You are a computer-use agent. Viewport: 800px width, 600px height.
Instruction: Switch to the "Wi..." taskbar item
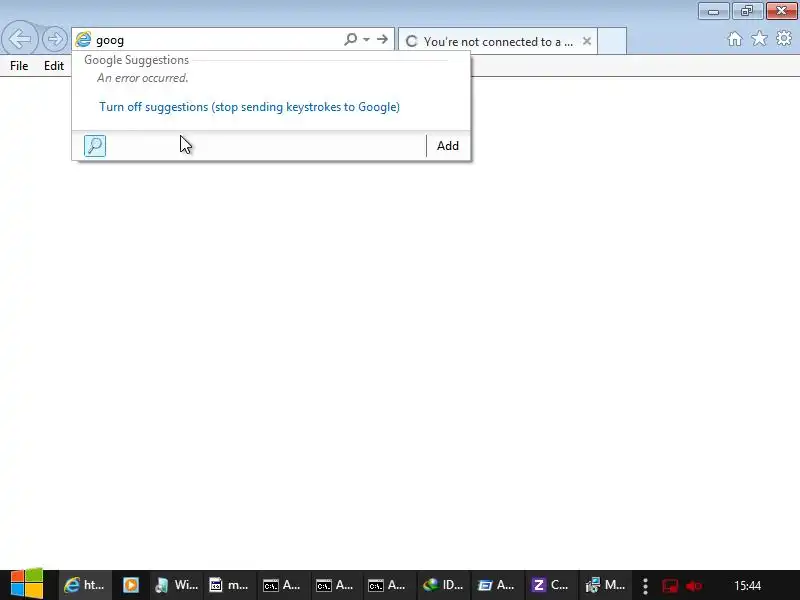[x=177, y=585]
